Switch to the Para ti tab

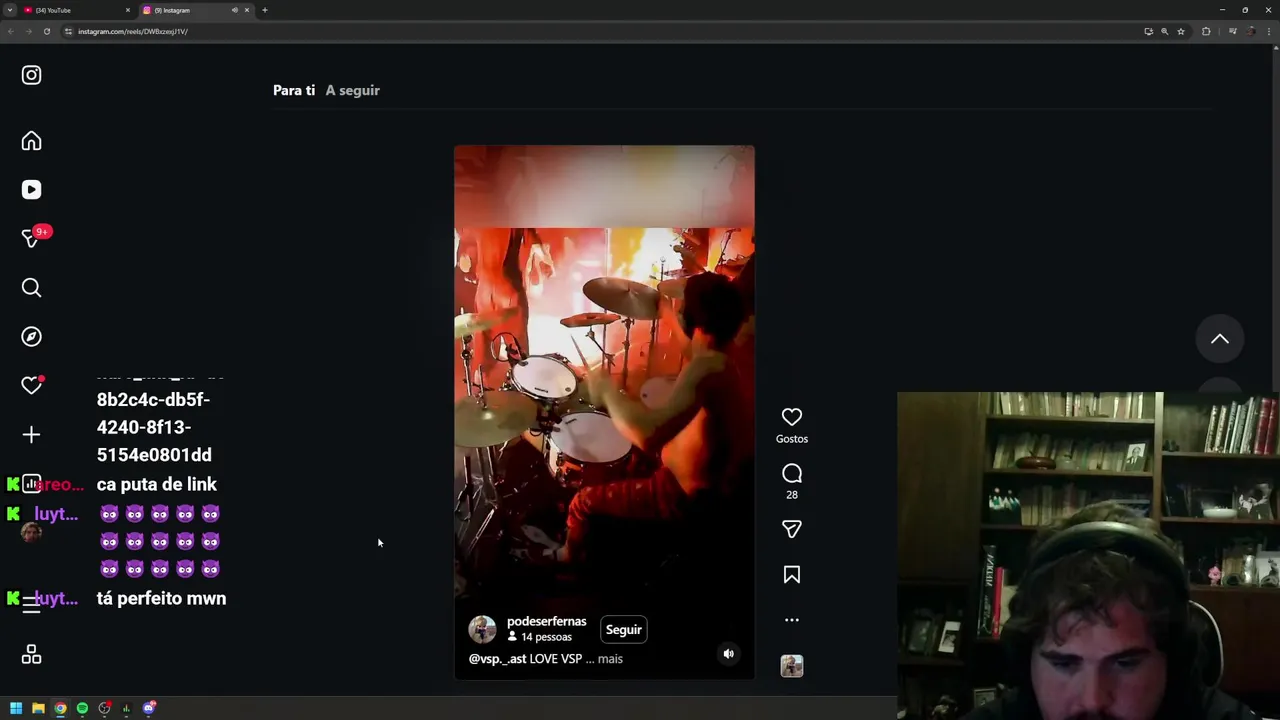click(x=294, y=90)
